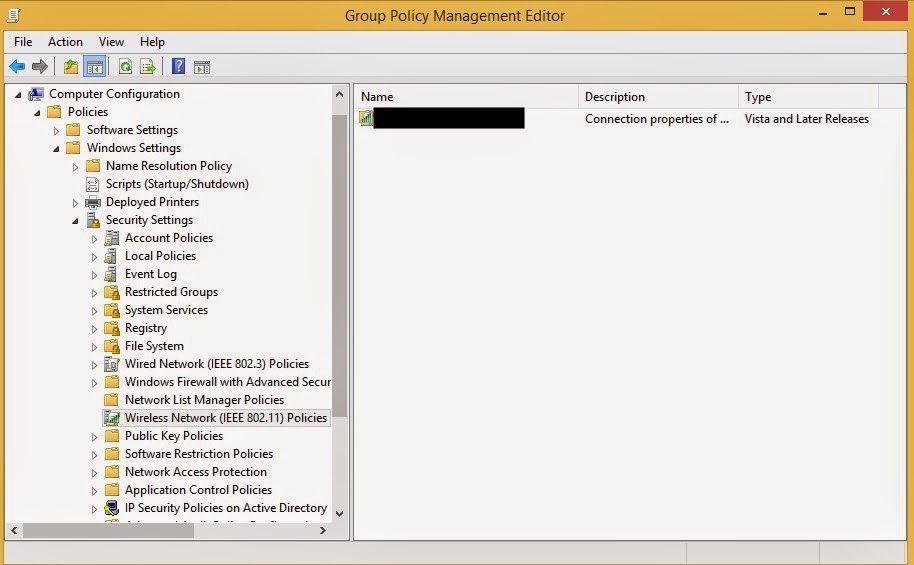Open the Action menu
Image resolution: width=914 pixels, height=565 pixels.
65,42
